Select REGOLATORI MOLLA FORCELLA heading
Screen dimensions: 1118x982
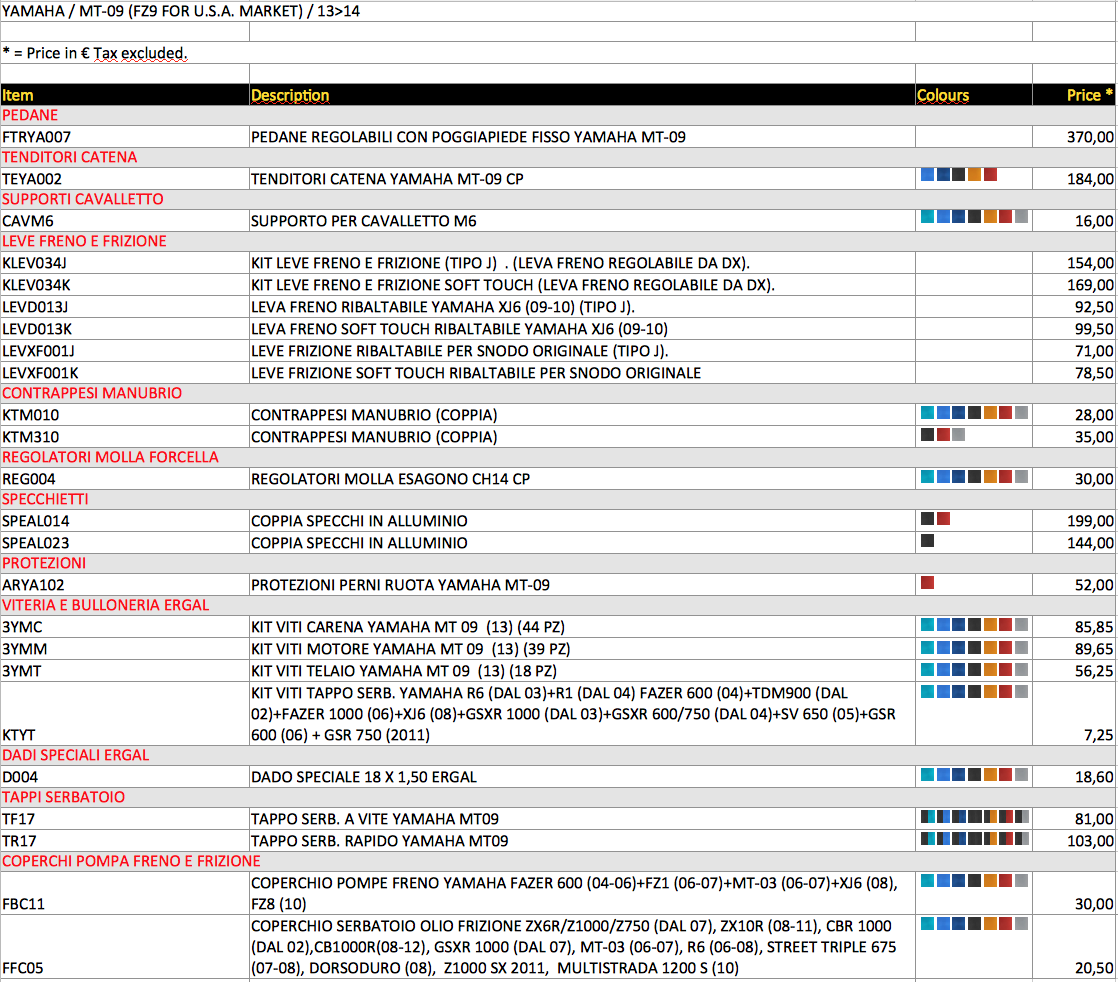[x=111, y=457]
